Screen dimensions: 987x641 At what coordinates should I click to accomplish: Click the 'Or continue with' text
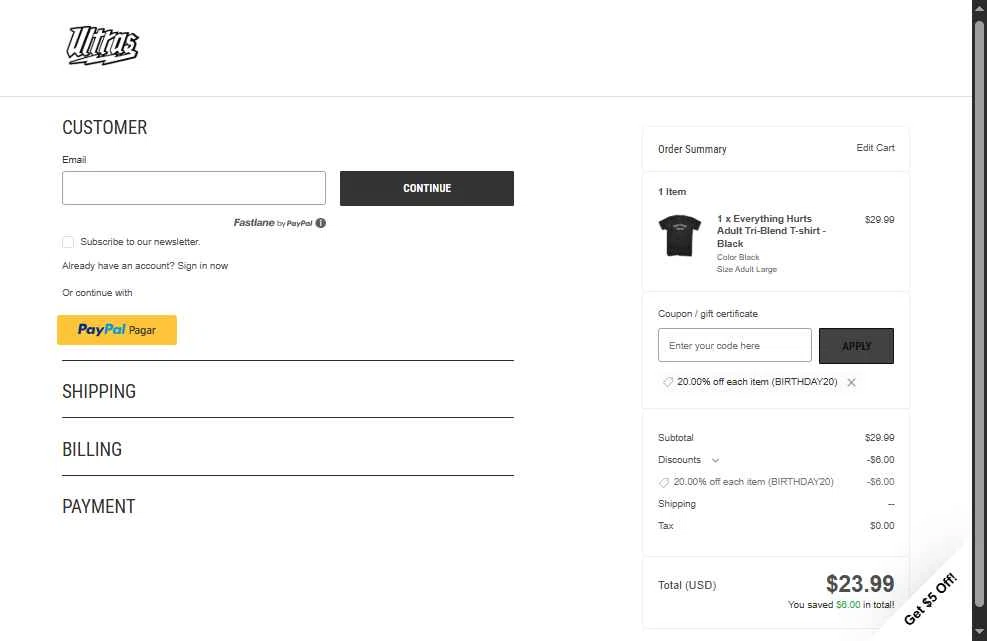tap(97, 293)
